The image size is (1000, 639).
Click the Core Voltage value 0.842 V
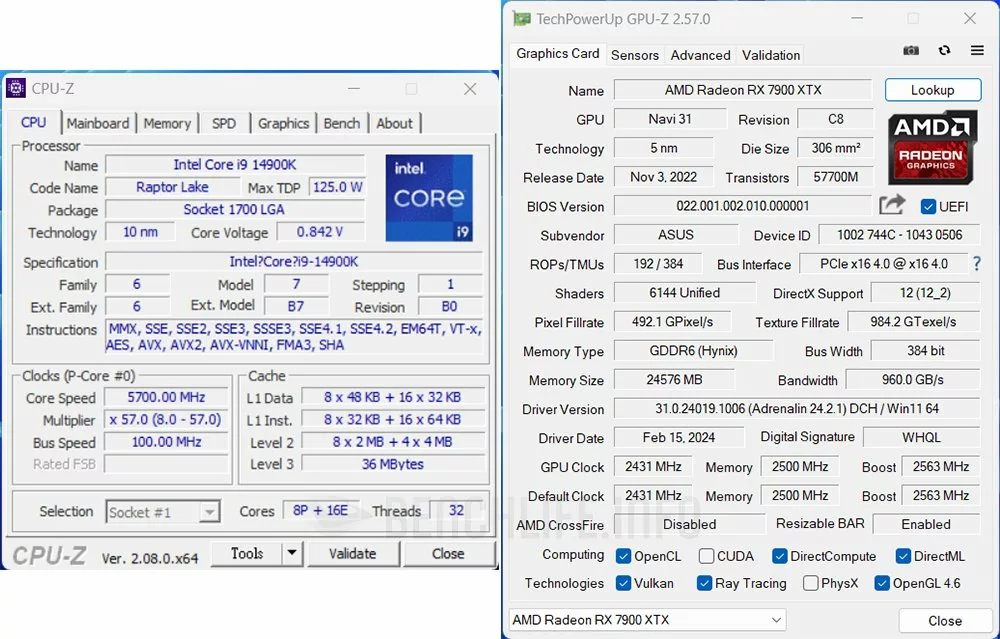click(x=320, y=231)
